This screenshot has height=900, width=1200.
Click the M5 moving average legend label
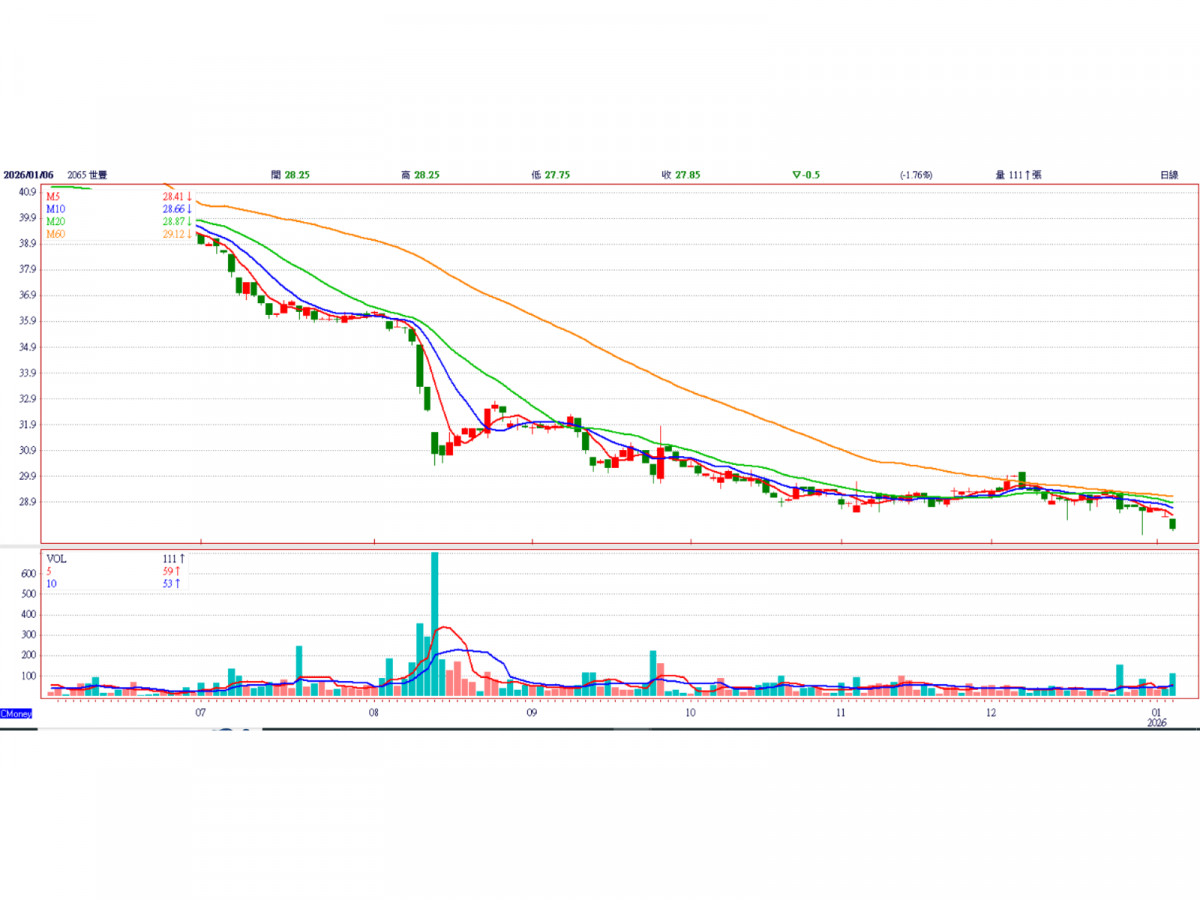53,197
